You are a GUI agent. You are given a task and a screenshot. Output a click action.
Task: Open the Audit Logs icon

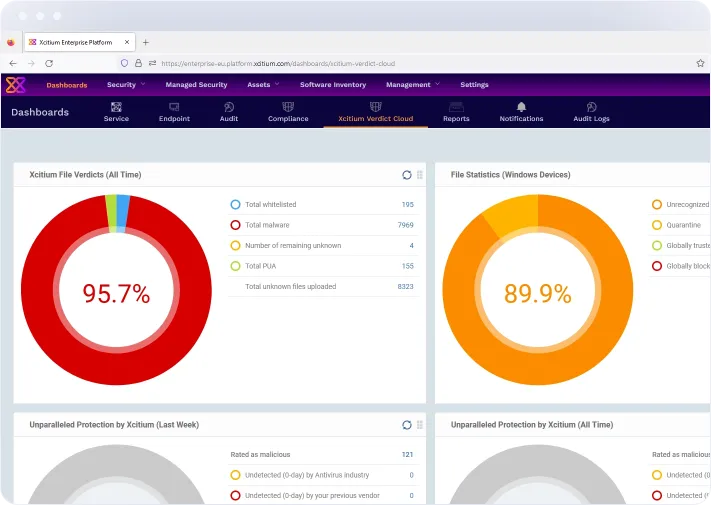[x=591, y=107]
